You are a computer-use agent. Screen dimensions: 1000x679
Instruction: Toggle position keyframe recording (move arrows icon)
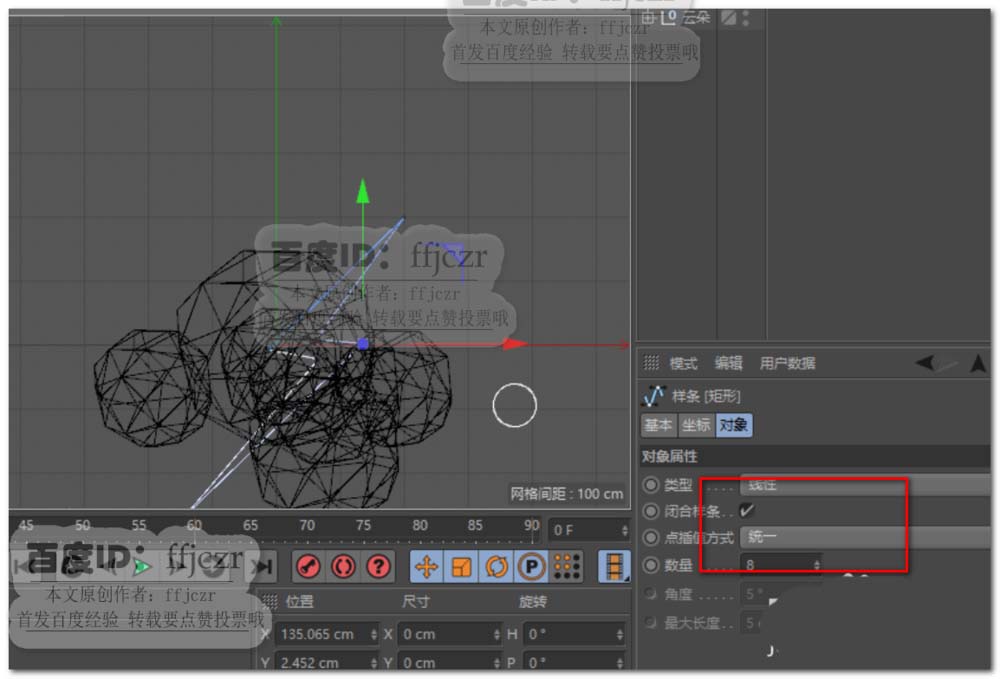(x=427, y=566)
